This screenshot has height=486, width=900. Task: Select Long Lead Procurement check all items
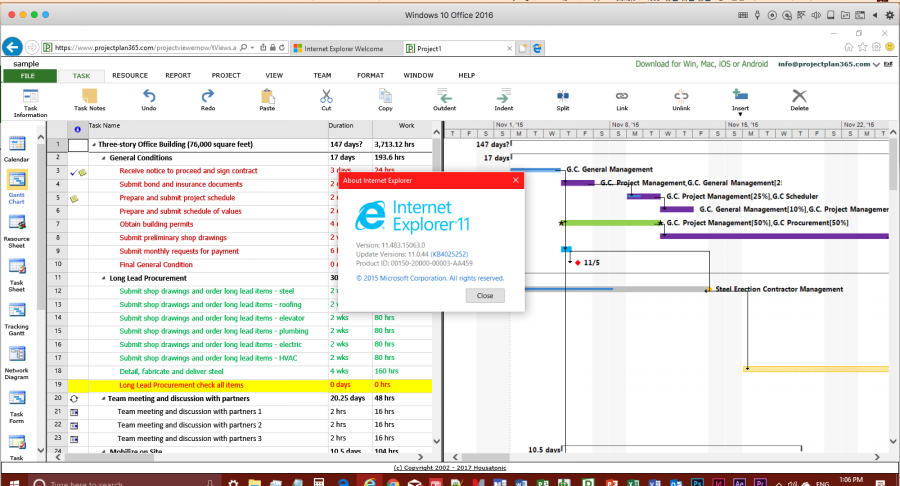[x=181, y=385]
